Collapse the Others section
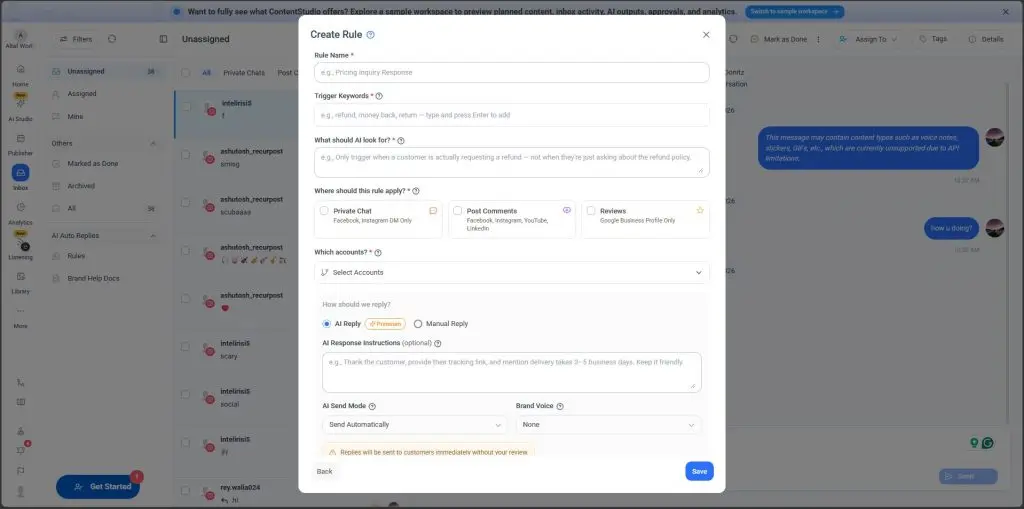Viewport: 1024px width, 509px height. click(x=153, y=144)
